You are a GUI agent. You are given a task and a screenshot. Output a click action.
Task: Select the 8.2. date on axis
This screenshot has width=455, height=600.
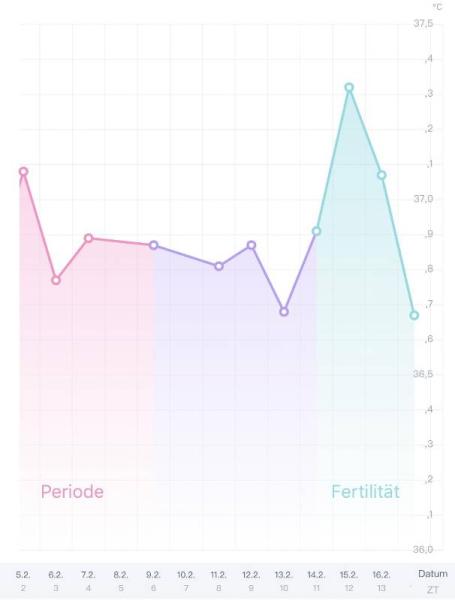click(x=121, y=575)
